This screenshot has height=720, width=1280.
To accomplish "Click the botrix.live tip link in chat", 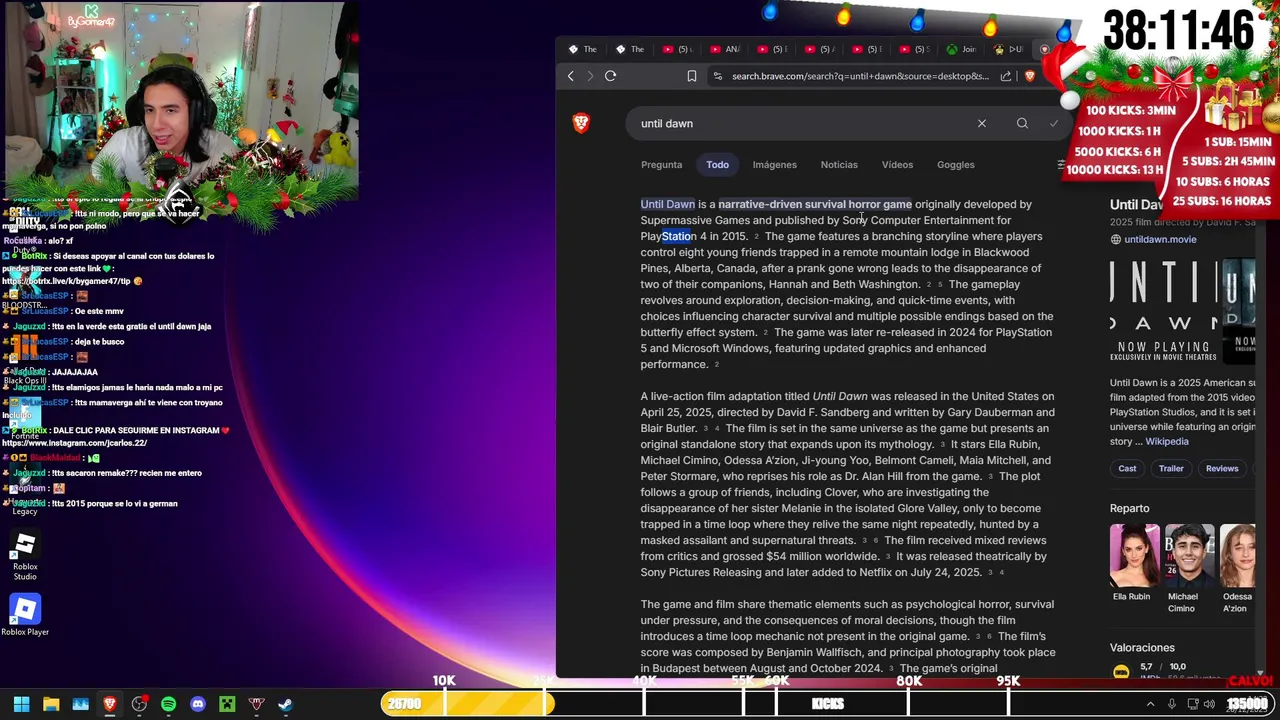I will 67,281.
